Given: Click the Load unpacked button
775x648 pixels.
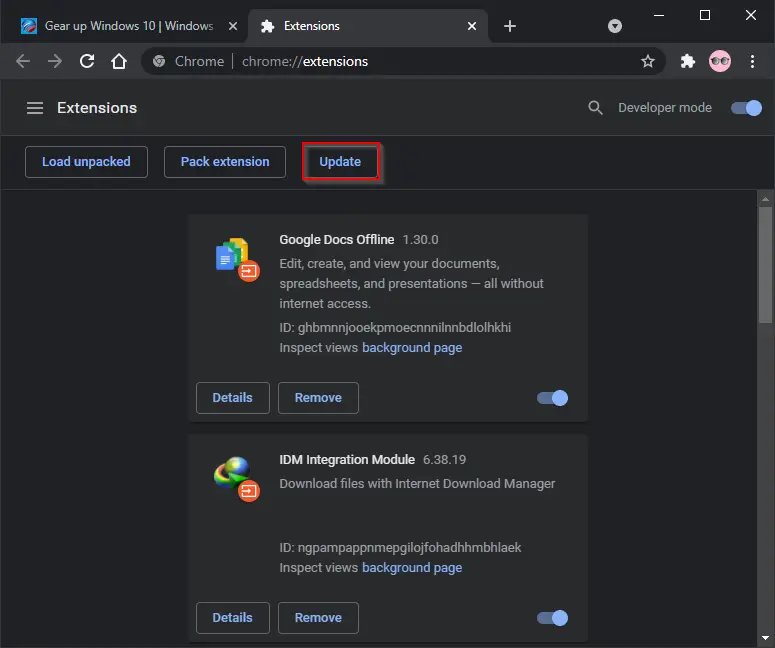Looking at the screenshot, I should 86,162.
